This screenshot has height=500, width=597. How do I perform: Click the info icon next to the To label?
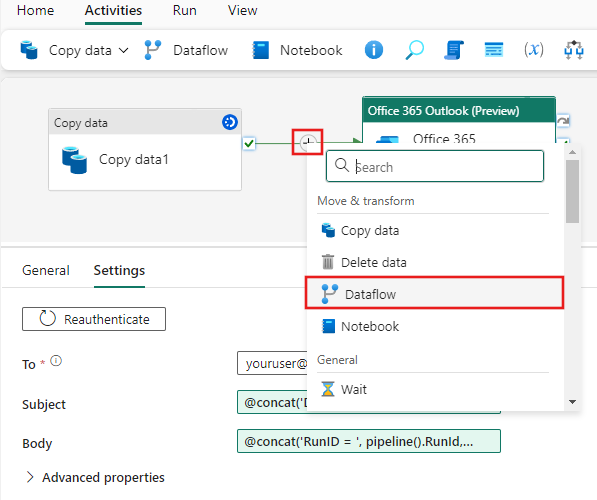(x=56, y=360)
